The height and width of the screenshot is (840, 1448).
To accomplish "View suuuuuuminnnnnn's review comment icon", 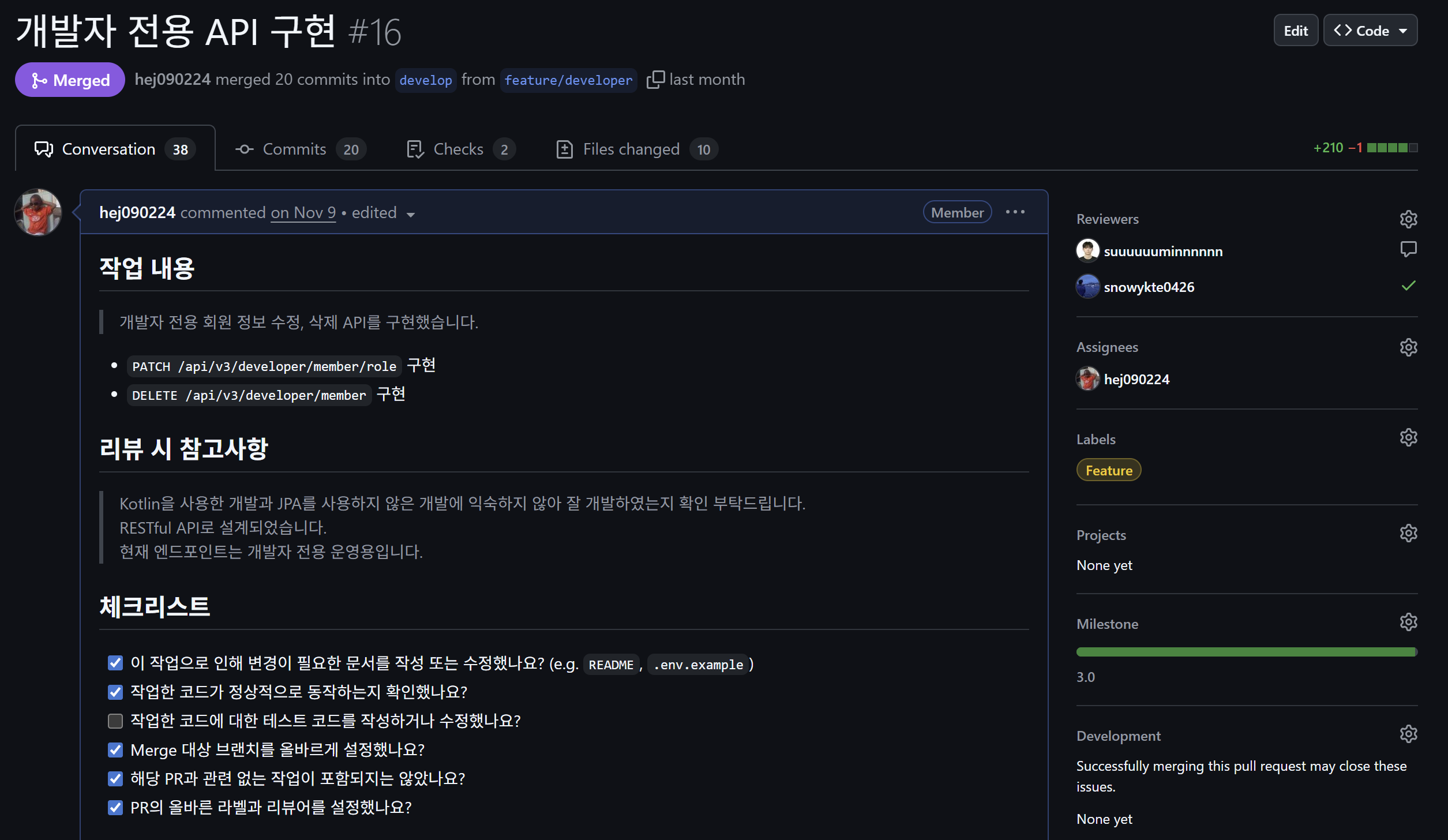I will pos(1408,249).
